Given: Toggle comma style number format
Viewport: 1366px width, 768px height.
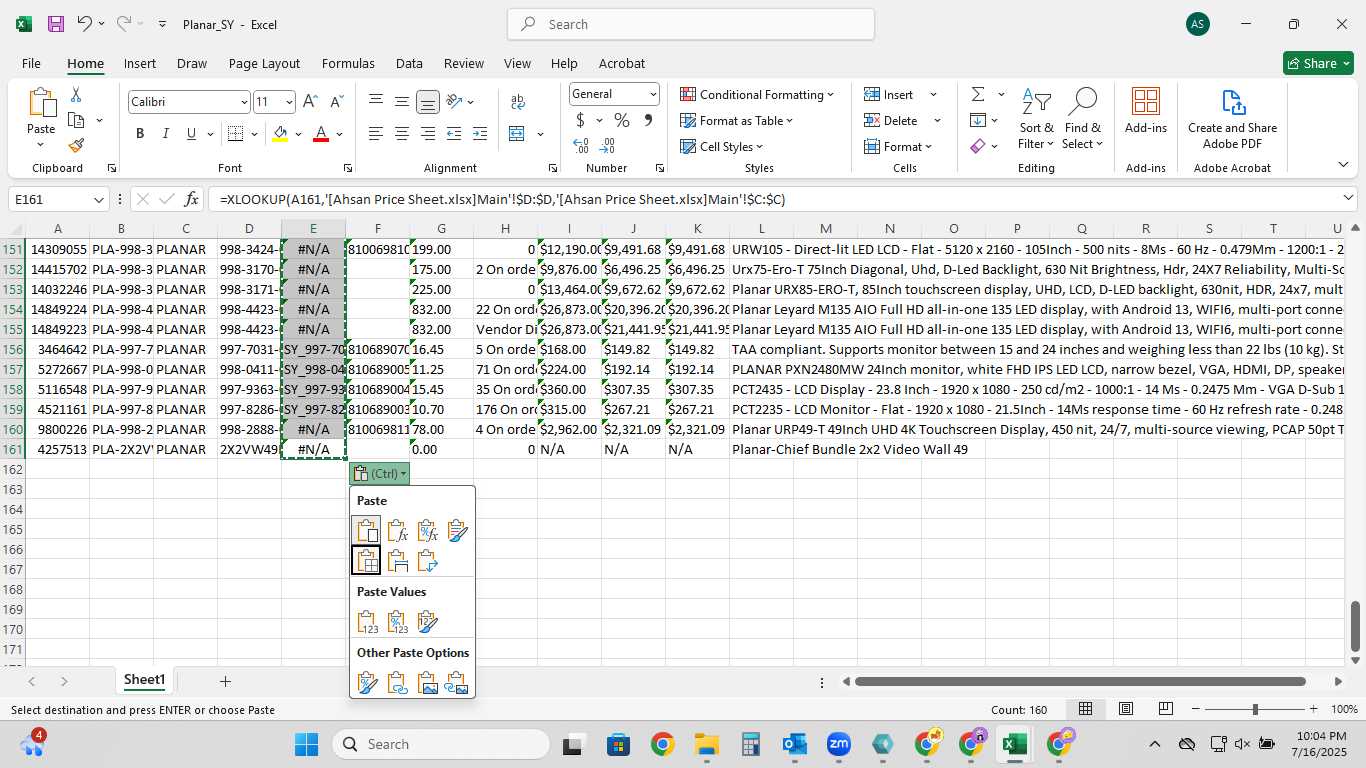Looking at the screenshot, I should [x=648, y=120].
